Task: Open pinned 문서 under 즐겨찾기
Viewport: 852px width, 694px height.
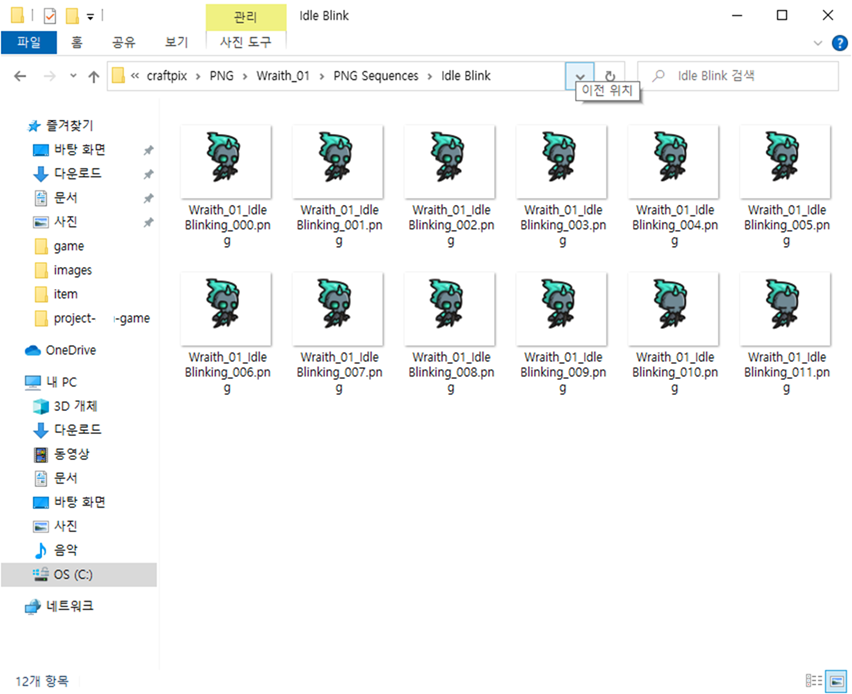Action: coord(65,197)
